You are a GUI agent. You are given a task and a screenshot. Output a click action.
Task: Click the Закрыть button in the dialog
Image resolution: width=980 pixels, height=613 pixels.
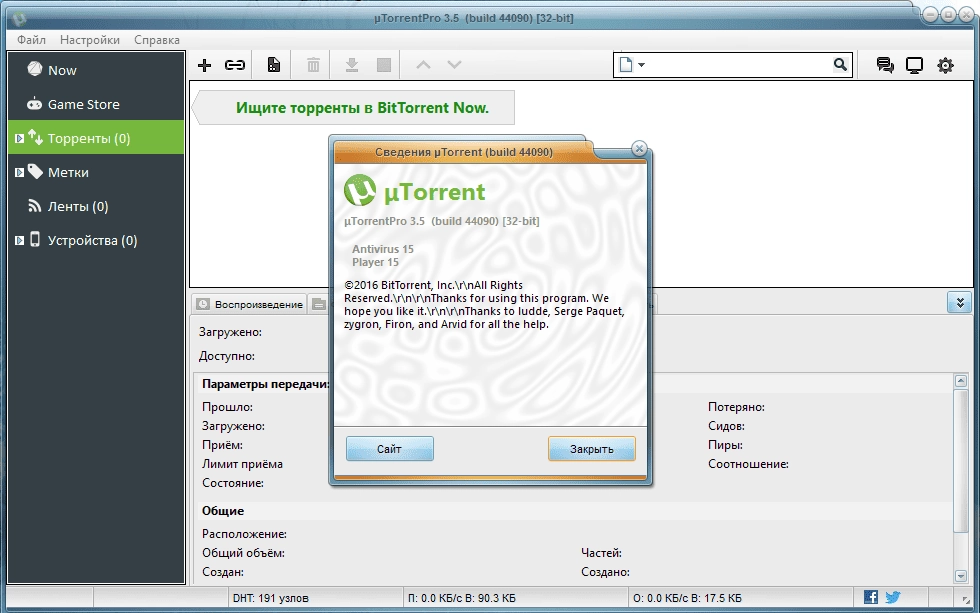[592, 448]
